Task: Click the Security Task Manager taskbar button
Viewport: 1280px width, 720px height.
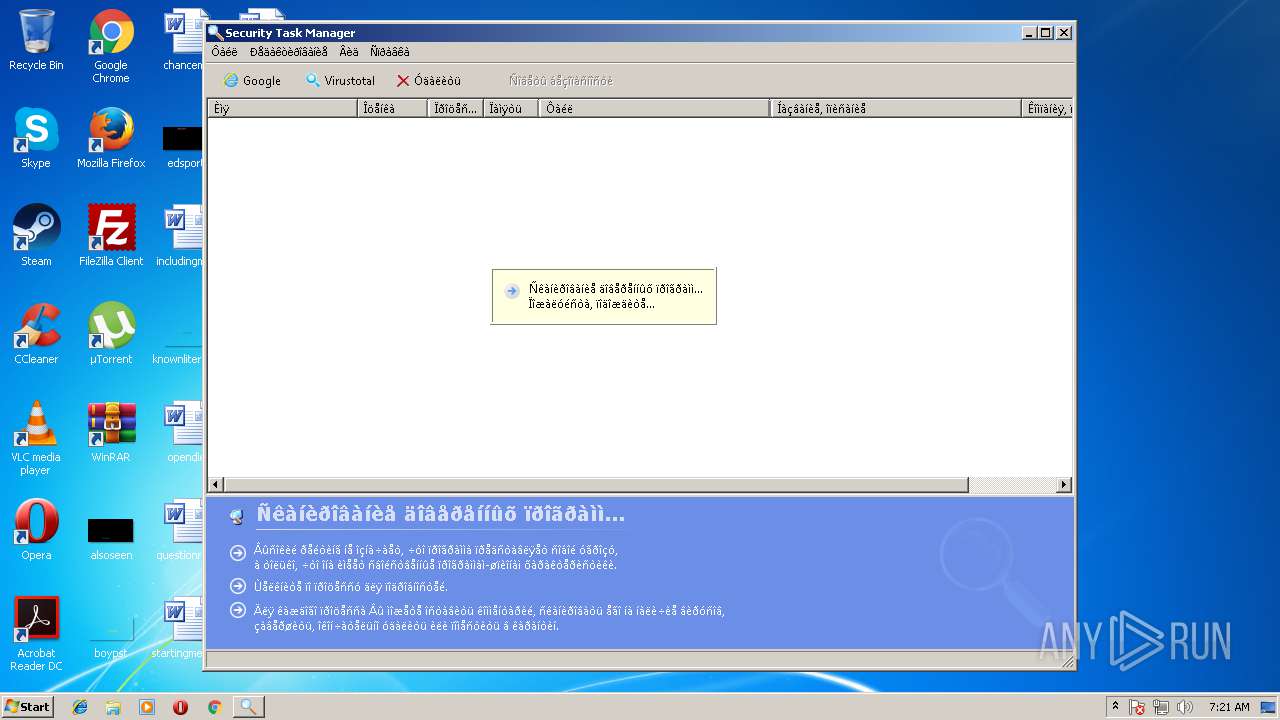Action: [x=249, y=707]
